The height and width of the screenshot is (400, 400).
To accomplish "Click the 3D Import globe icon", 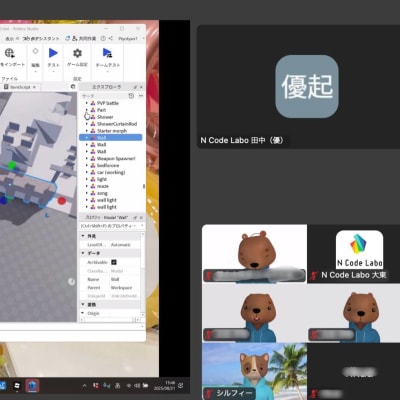I will 9,53.
